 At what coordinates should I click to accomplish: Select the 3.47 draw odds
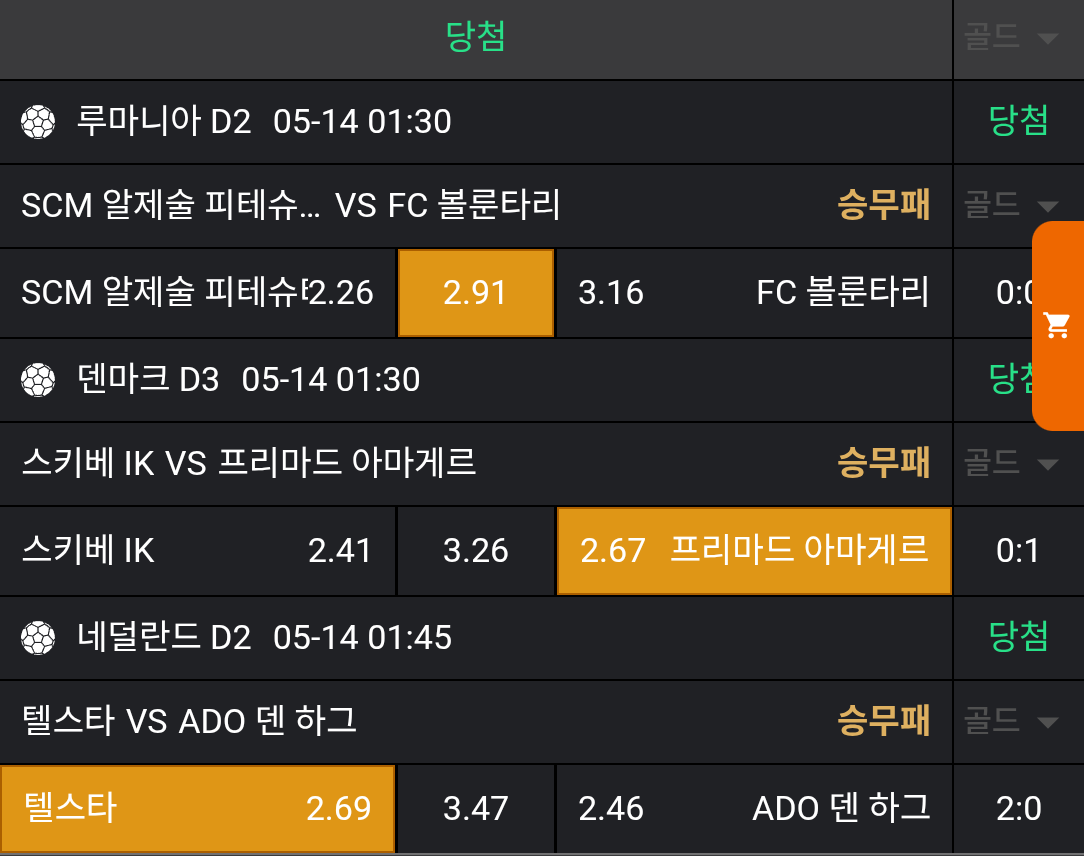476,808
